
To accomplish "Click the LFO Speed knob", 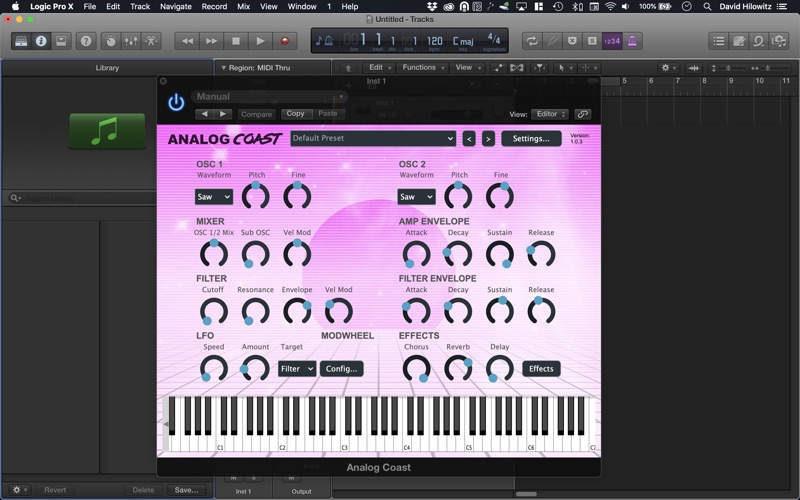I will coord(214,368).
